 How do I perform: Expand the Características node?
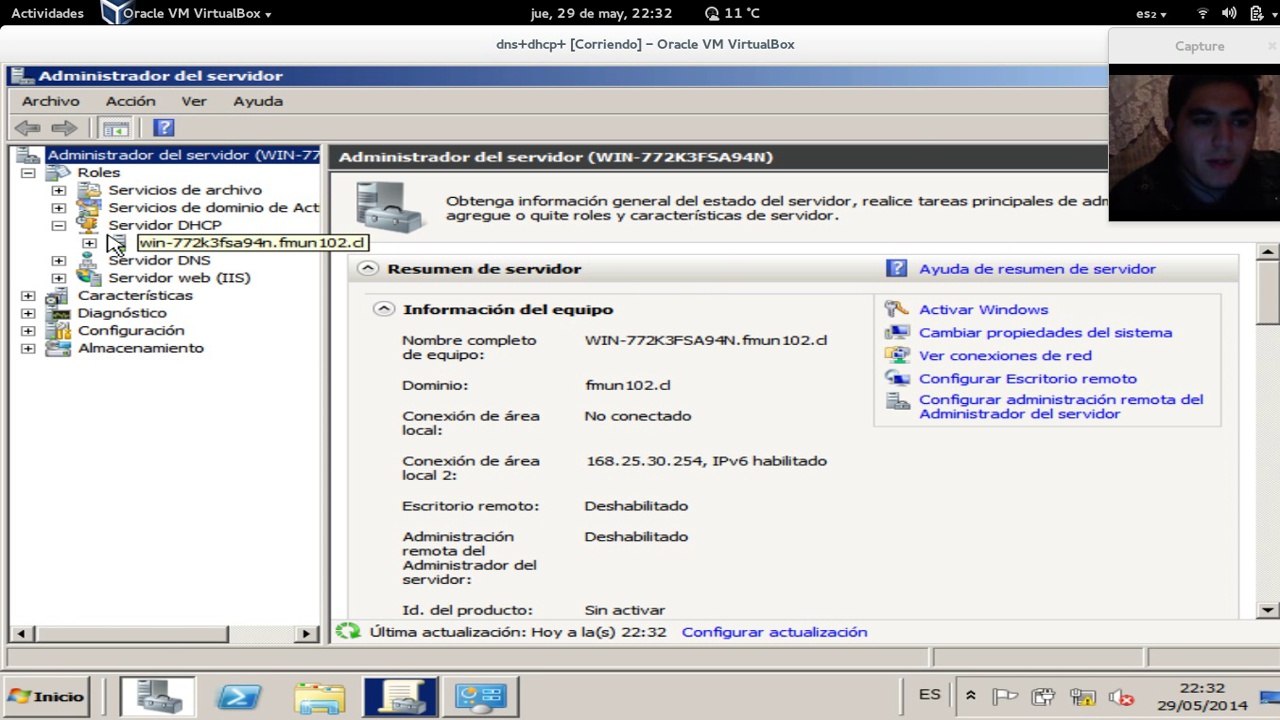pyautogui.click(x=28, y=295)
